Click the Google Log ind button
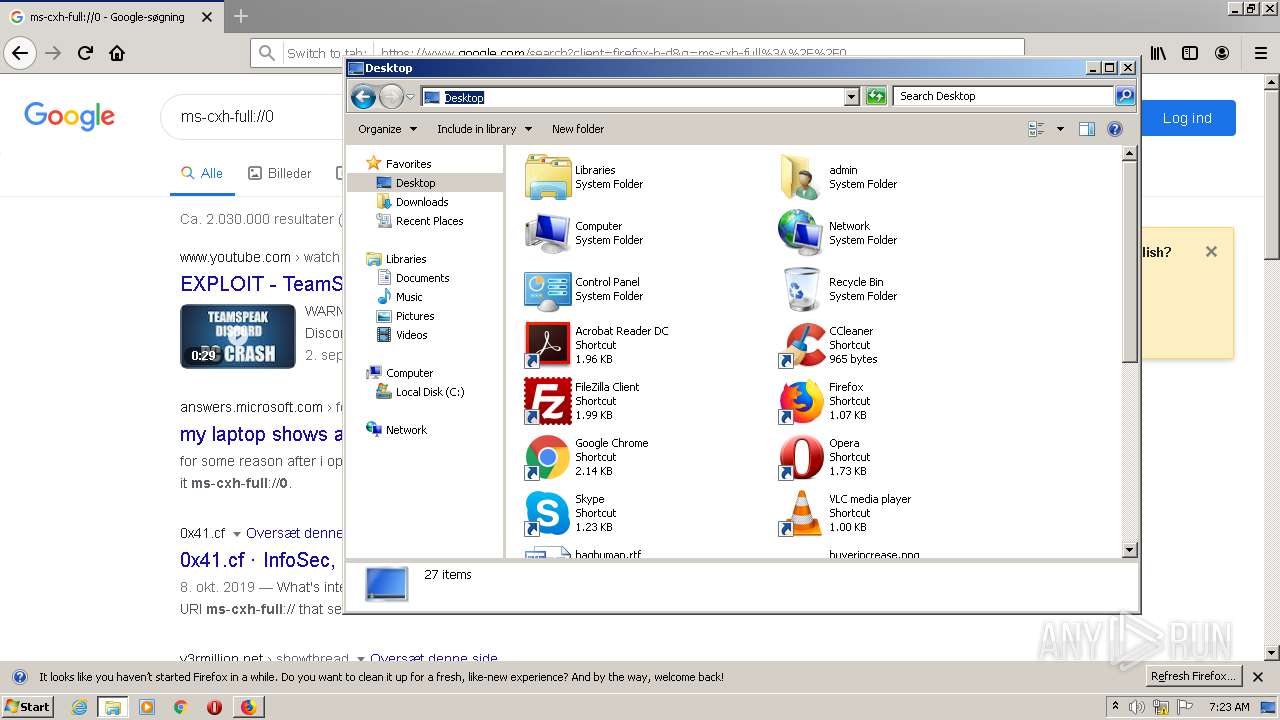The width and height of the screenshot is (1280, 720). pyautogui.click(x=1187, y=118)
